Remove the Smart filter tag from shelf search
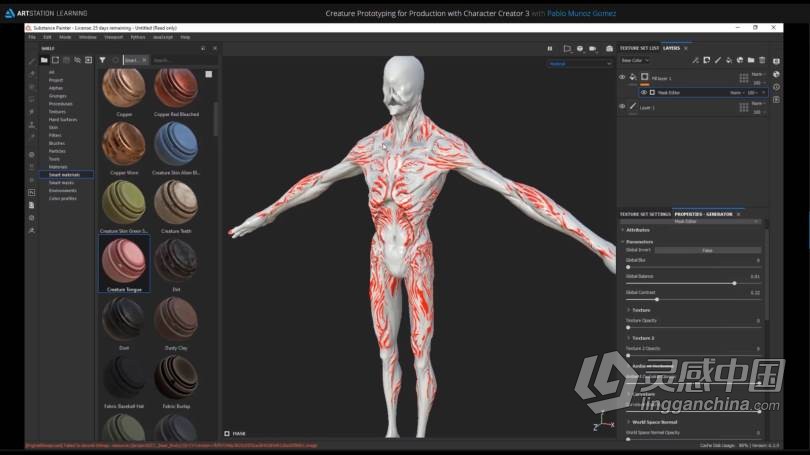The width and height of the screenshot is (810, 455). (144, 60)
